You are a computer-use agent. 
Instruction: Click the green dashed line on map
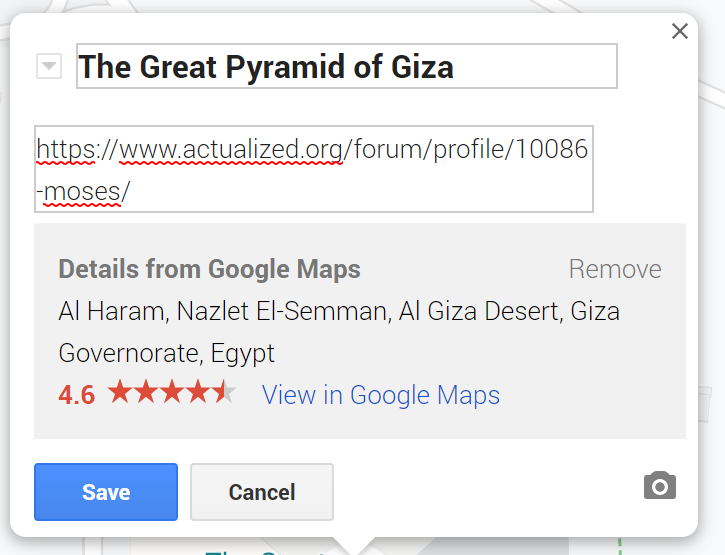coord(620,546)
